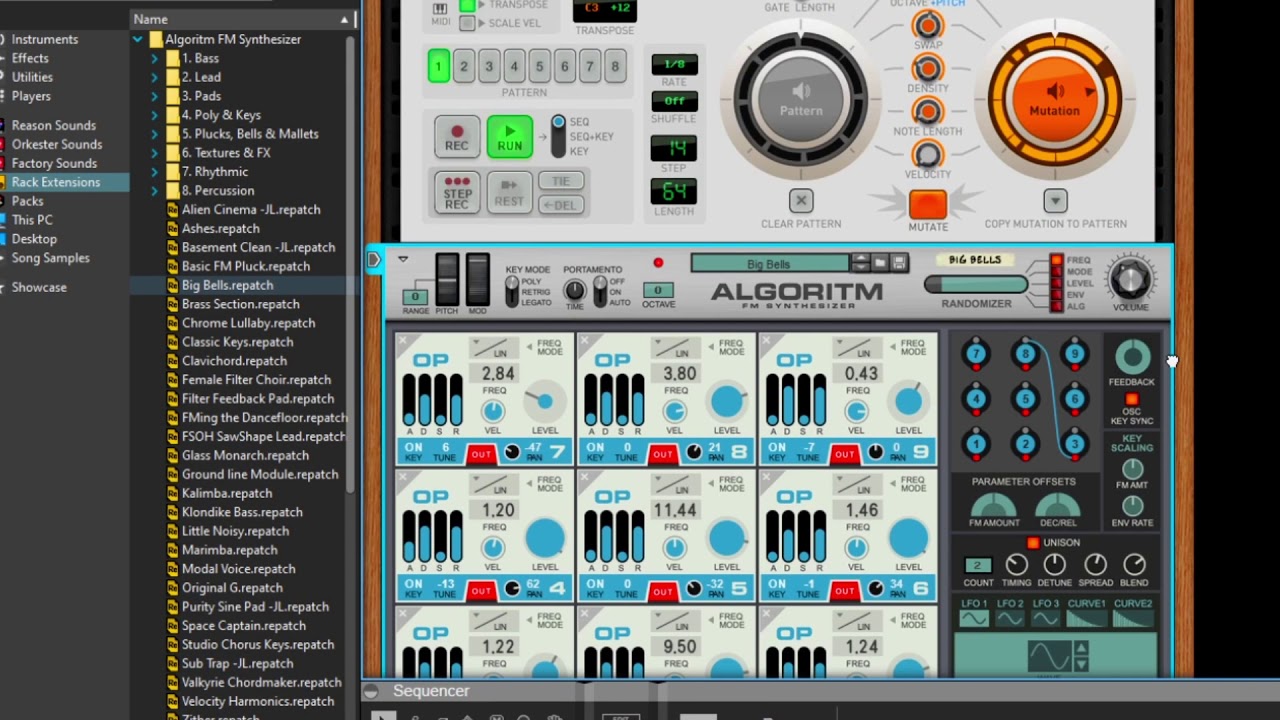The width and height of the screenshot is (1280, 720).
Task: Toggle the SEQ / SEQ+KEY / KEY switch
Action: click(558, 136)
